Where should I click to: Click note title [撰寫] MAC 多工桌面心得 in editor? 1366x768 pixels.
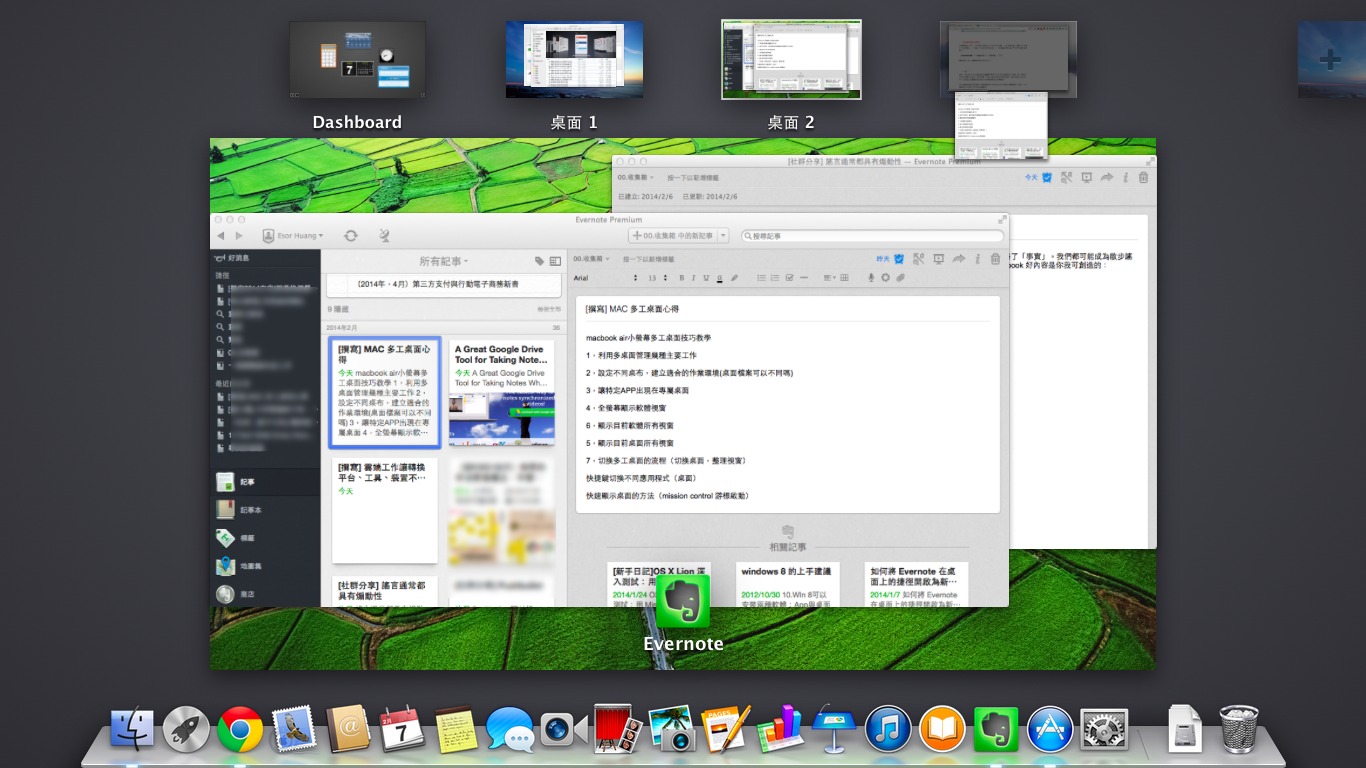(x=632, y=310)
